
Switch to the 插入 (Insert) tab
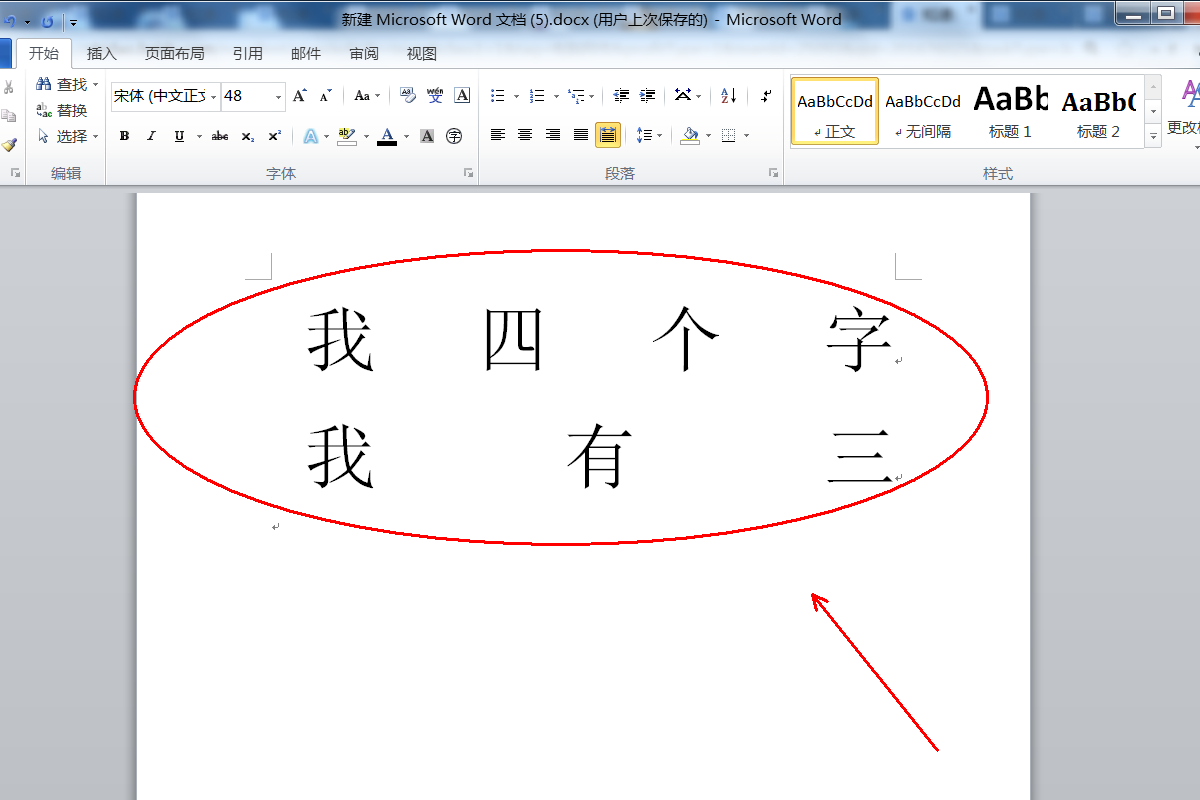102,54
